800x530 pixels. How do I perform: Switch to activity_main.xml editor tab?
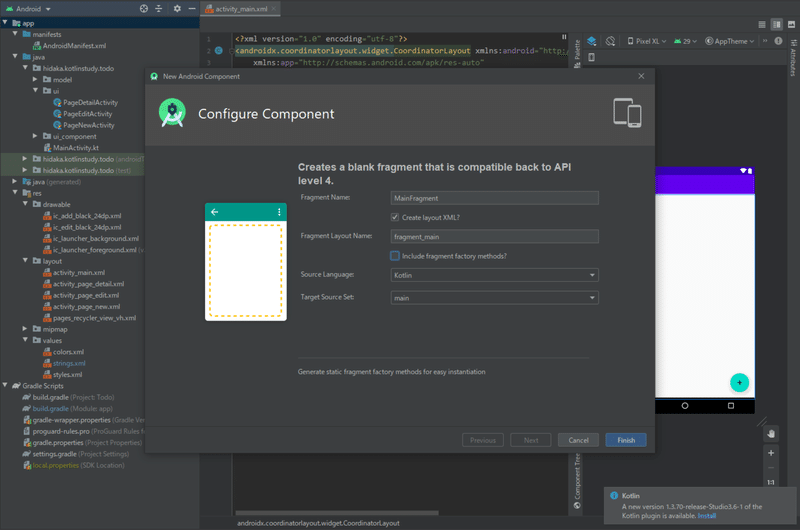click(240, 9)
